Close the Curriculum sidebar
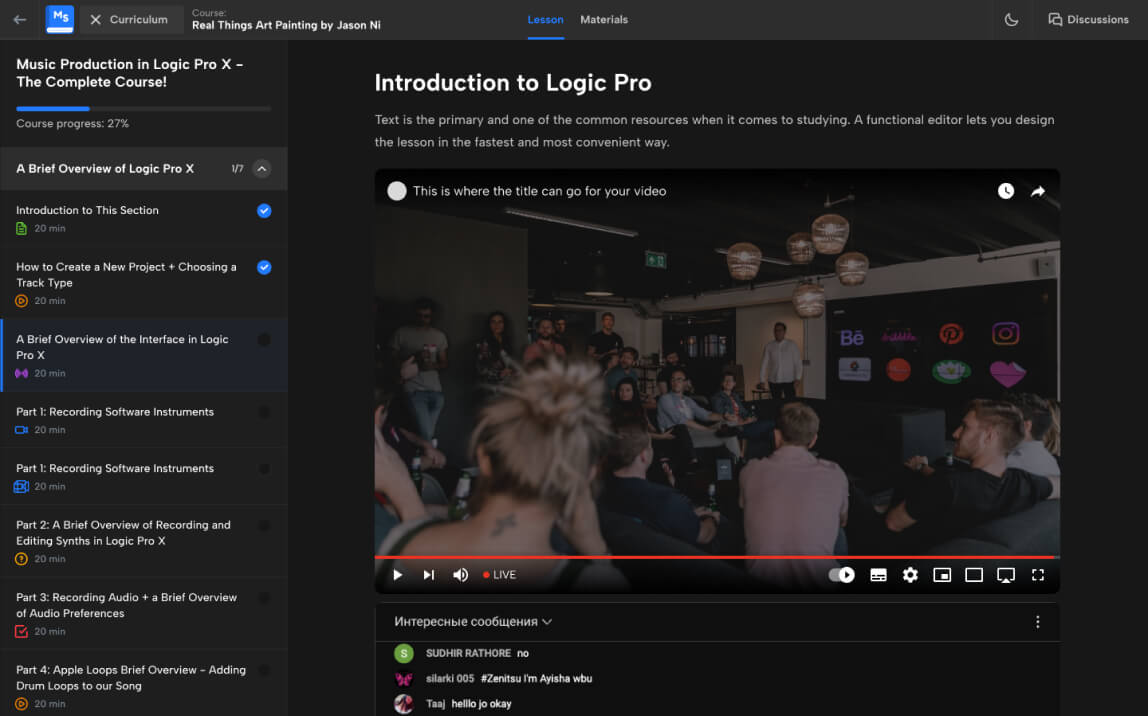1148x716 pixels. click(x=95, y=20)
